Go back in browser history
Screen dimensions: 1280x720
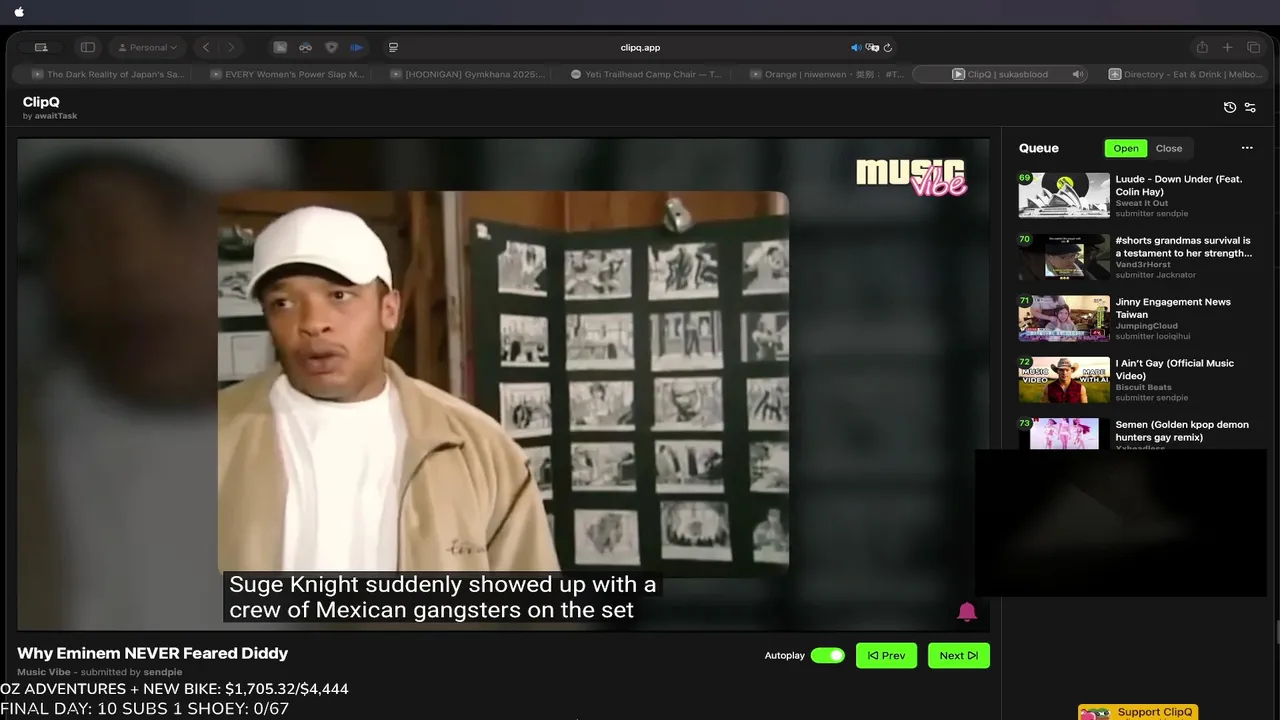[x=206, y=47]
